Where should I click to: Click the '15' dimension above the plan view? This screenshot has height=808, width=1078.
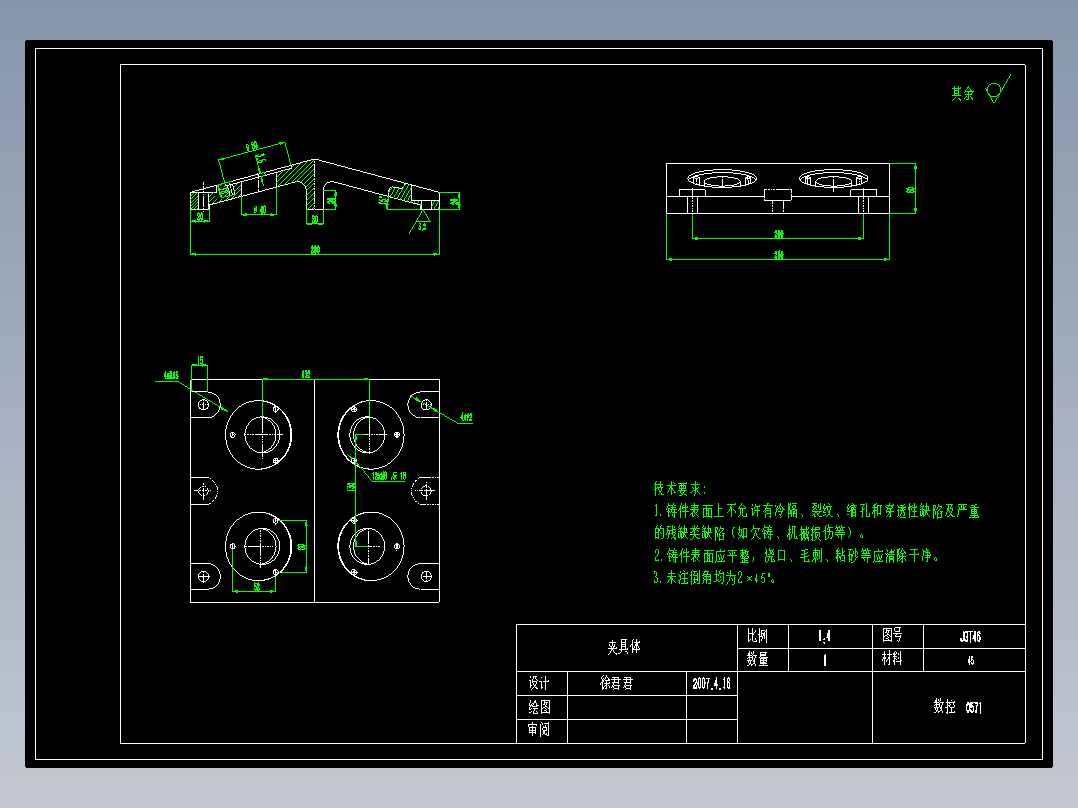tap(200, 360)
